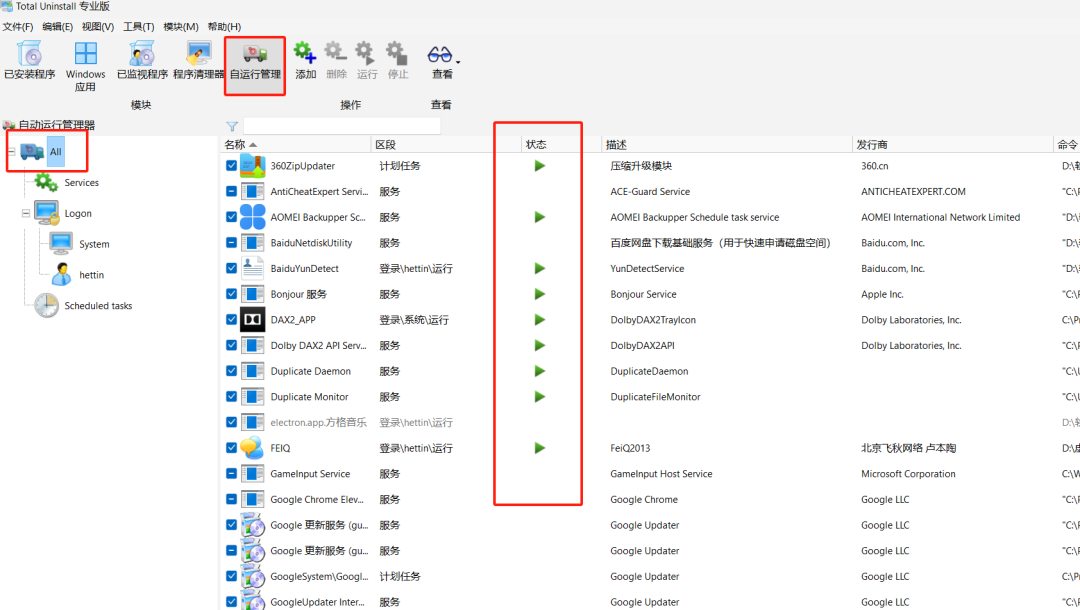Viewport: 1080px width, 610px height.
Task: Uncheck the FEIQ checkbox
Action: [231, 448]
